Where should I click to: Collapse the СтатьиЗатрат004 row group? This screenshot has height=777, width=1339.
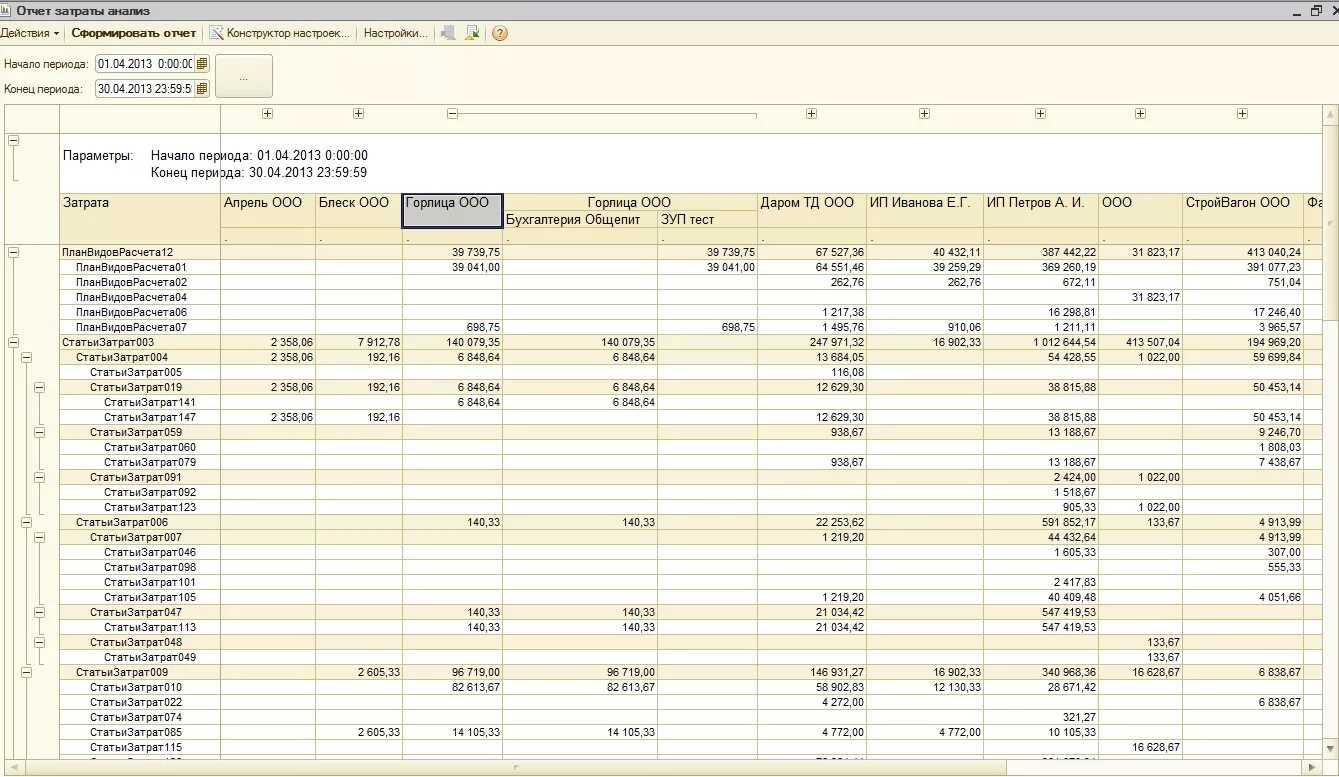27,357
